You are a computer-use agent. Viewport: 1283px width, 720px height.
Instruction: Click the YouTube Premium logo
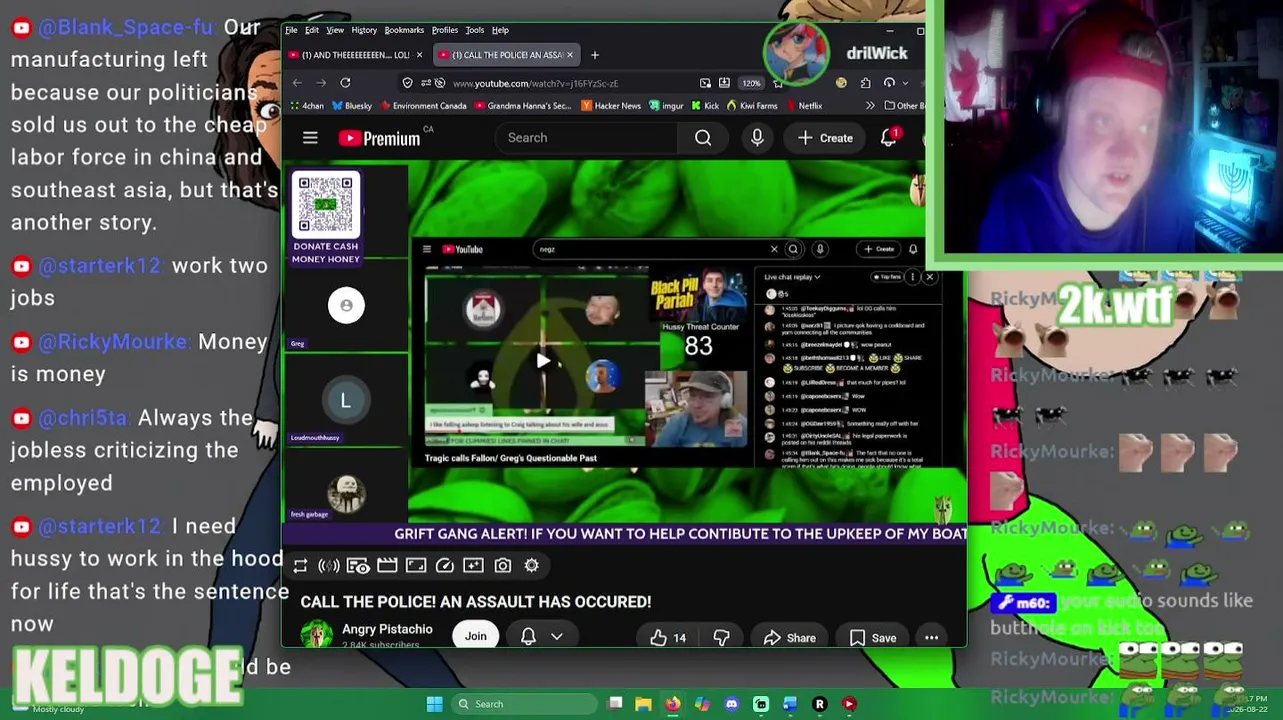(x=379, y=138)
